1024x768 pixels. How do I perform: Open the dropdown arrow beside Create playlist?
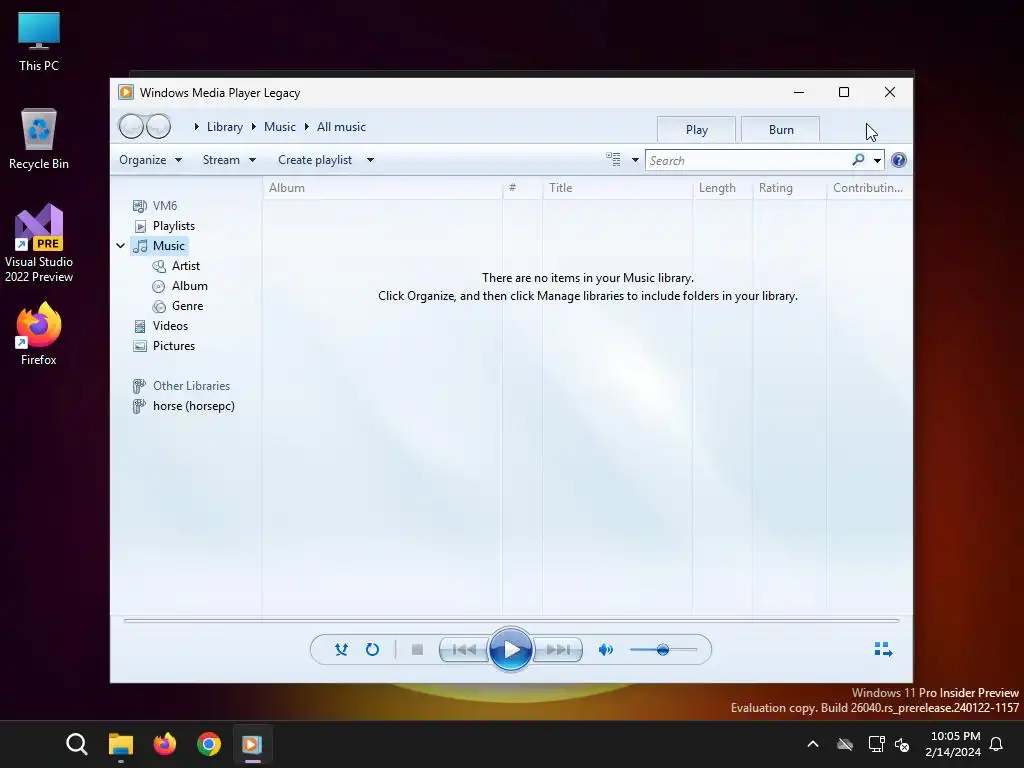point(370,160)
